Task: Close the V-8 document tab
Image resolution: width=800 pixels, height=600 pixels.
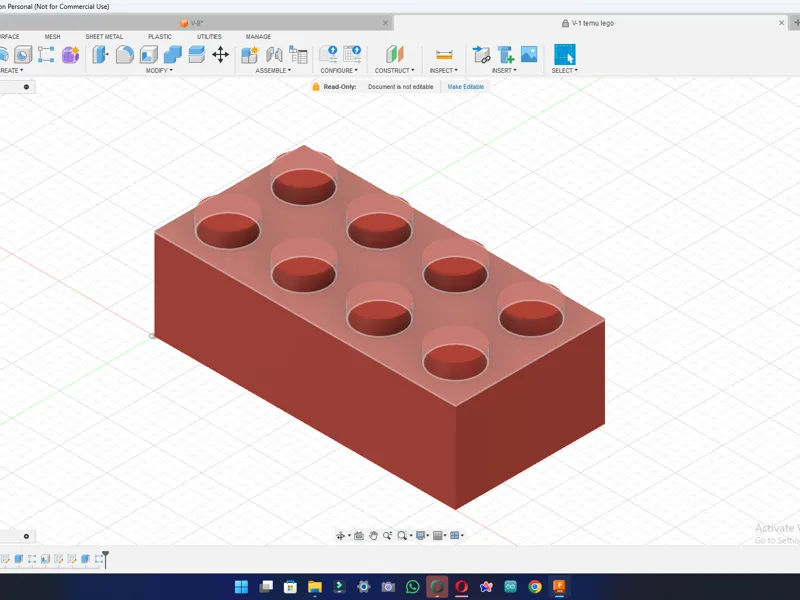Action: [386, 23]
